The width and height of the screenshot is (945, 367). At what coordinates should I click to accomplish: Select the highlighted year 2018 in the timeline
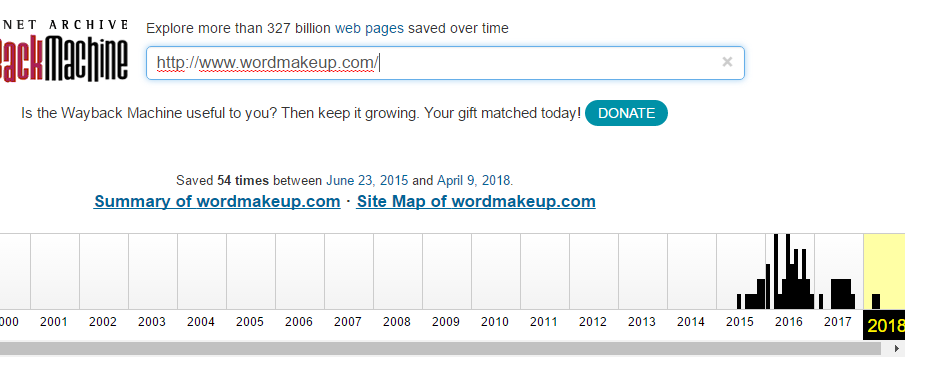pyautogui.click(x=885, y=325)
